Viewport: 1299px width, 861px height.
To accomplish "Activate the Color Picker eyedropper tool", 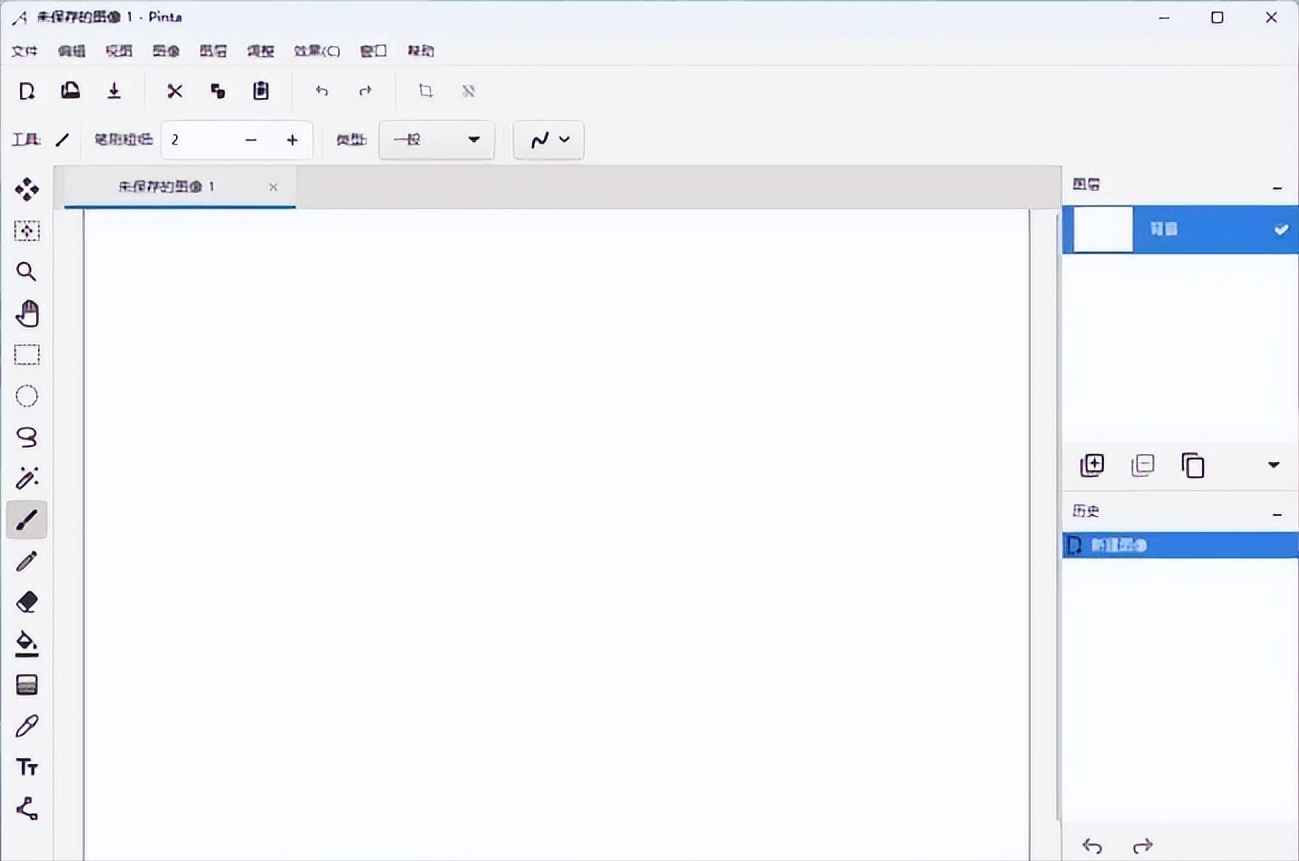I will click(x=27, y=726).
